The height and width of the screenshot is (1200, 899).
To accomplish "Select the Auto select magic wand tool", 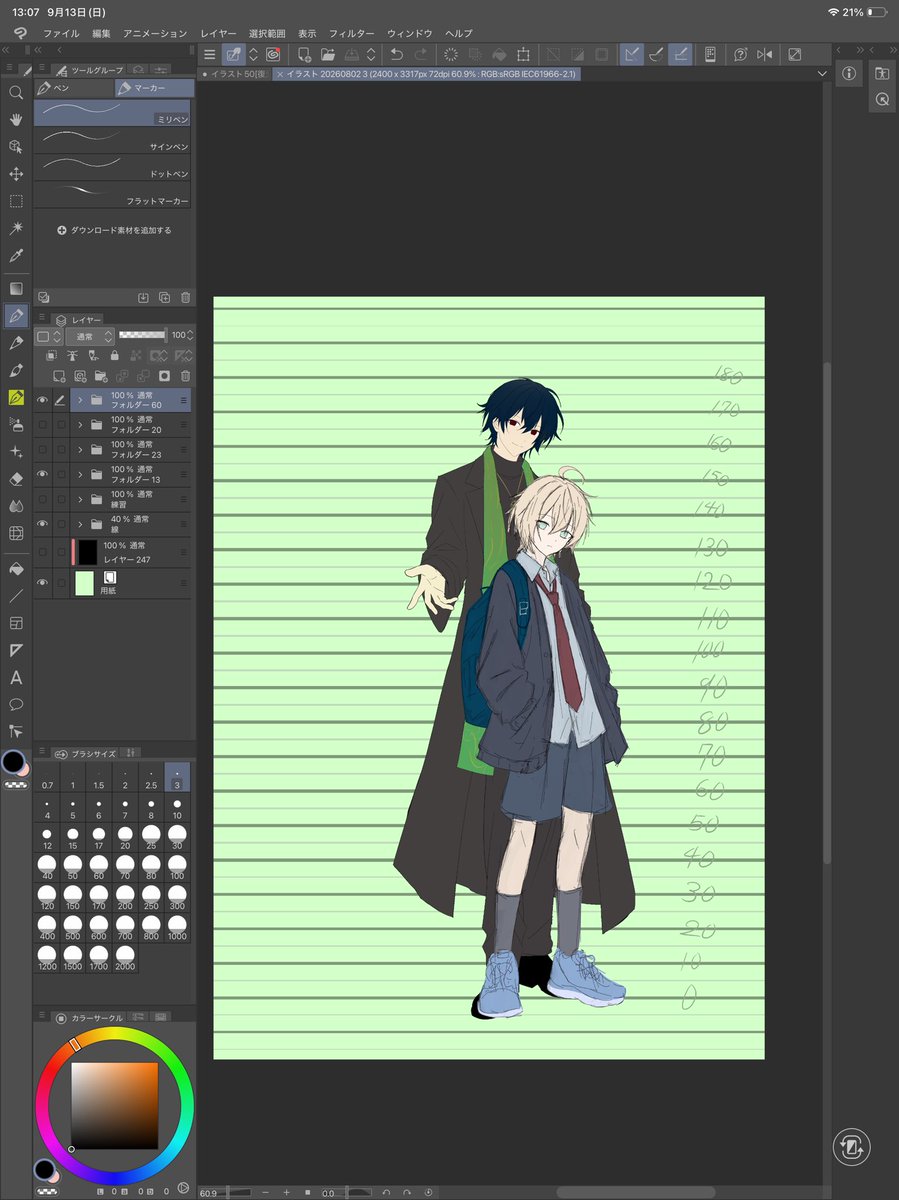I will (x=16, y=229).
